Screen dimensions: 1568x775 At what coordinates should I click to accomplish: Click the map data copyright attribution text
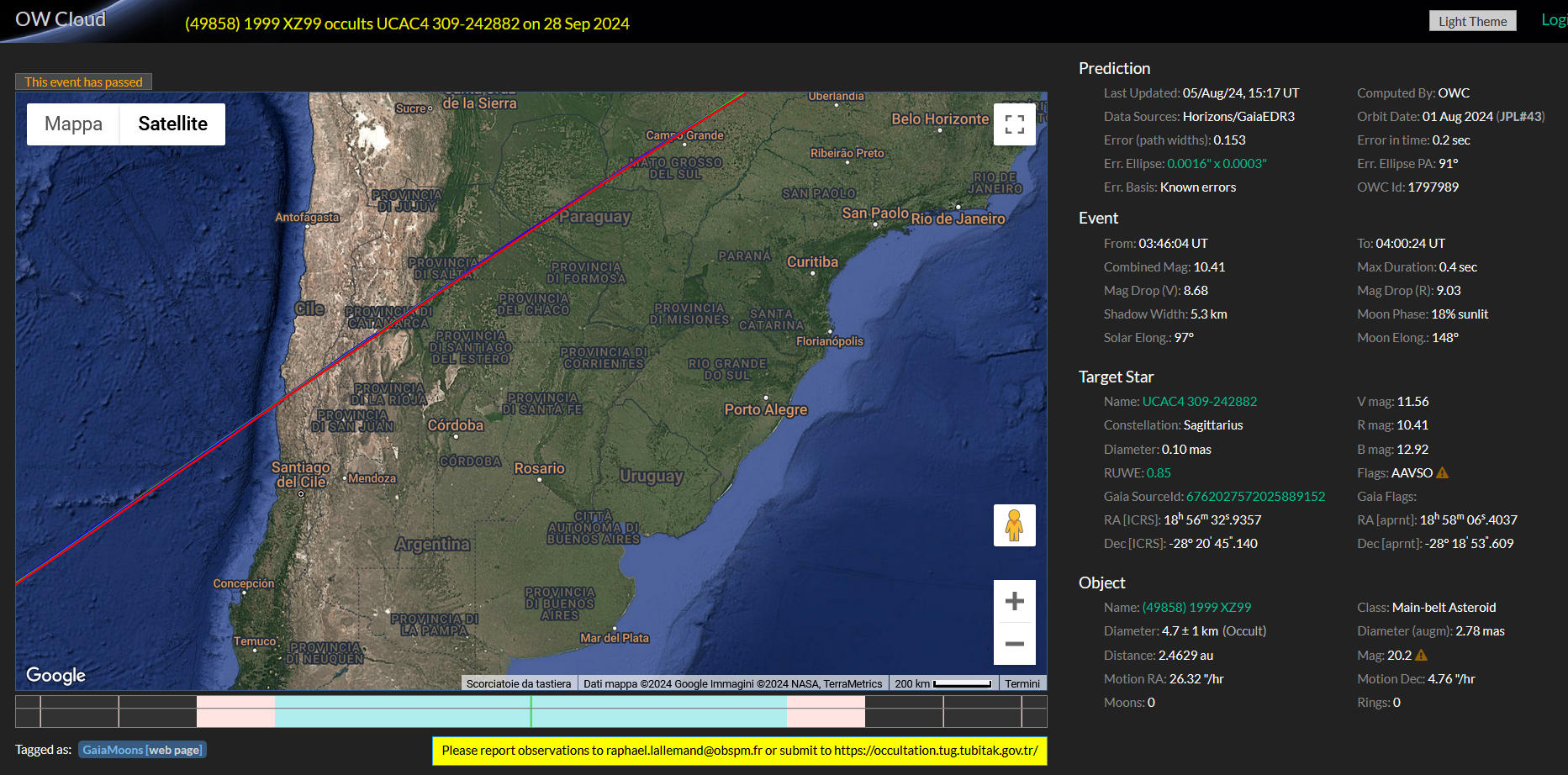[733, 683]
